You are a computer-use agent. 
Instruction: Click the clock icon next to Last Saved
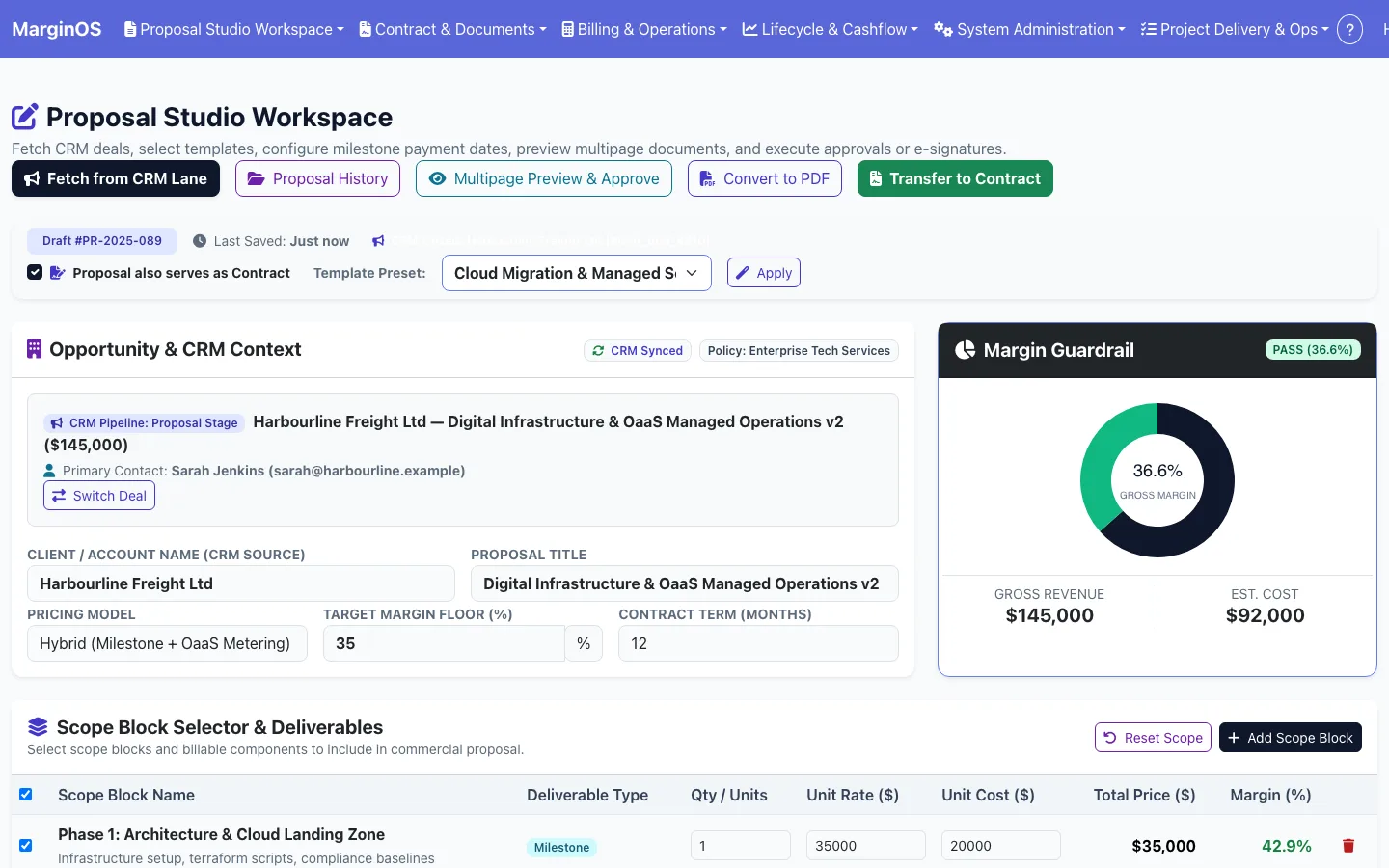[200, 241]
